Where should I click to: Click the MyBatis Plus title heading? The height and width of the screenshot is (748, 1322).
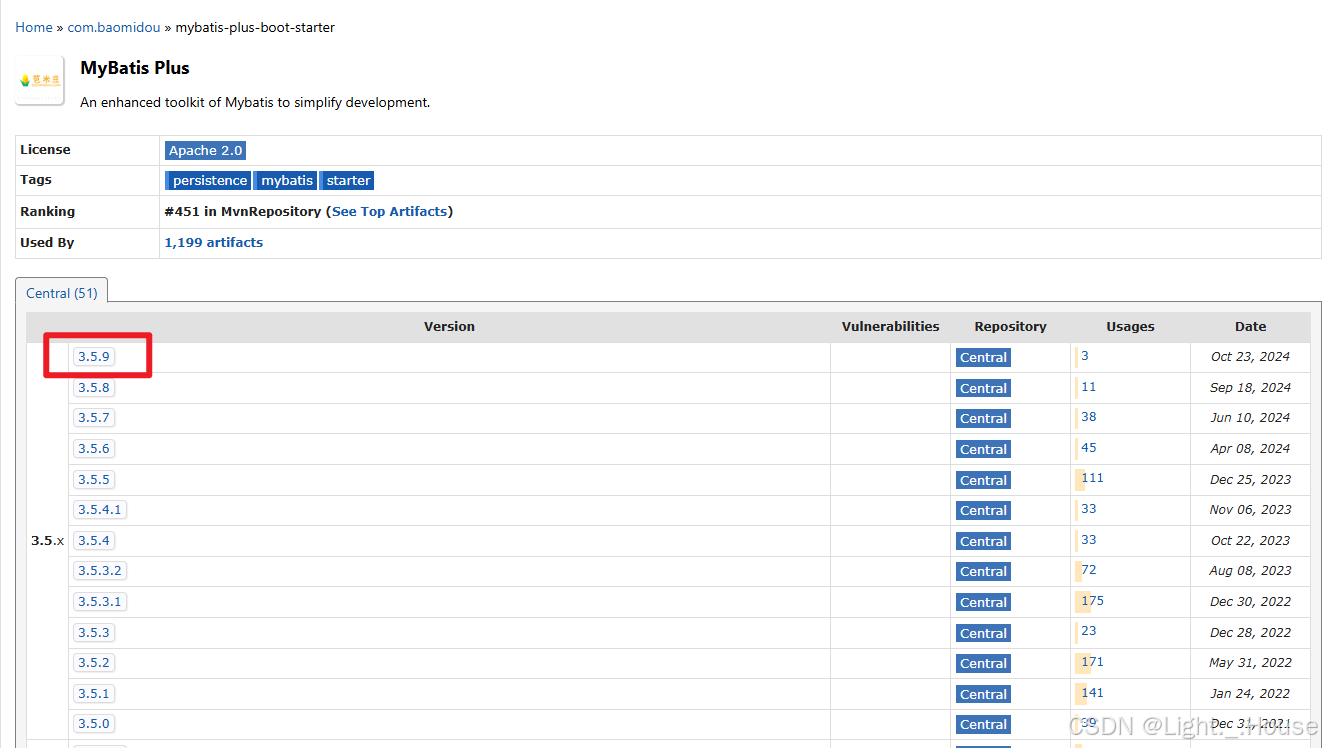[135, 68]
